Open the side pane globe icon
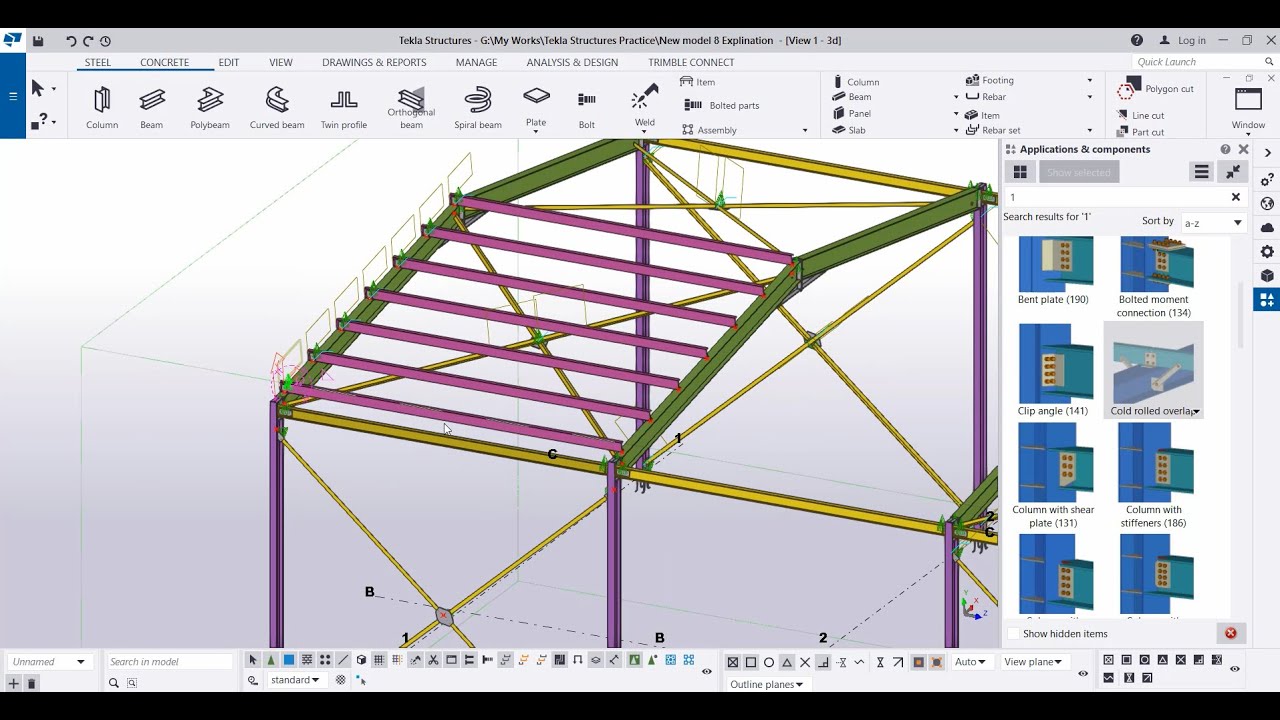 pos(1267,203)
